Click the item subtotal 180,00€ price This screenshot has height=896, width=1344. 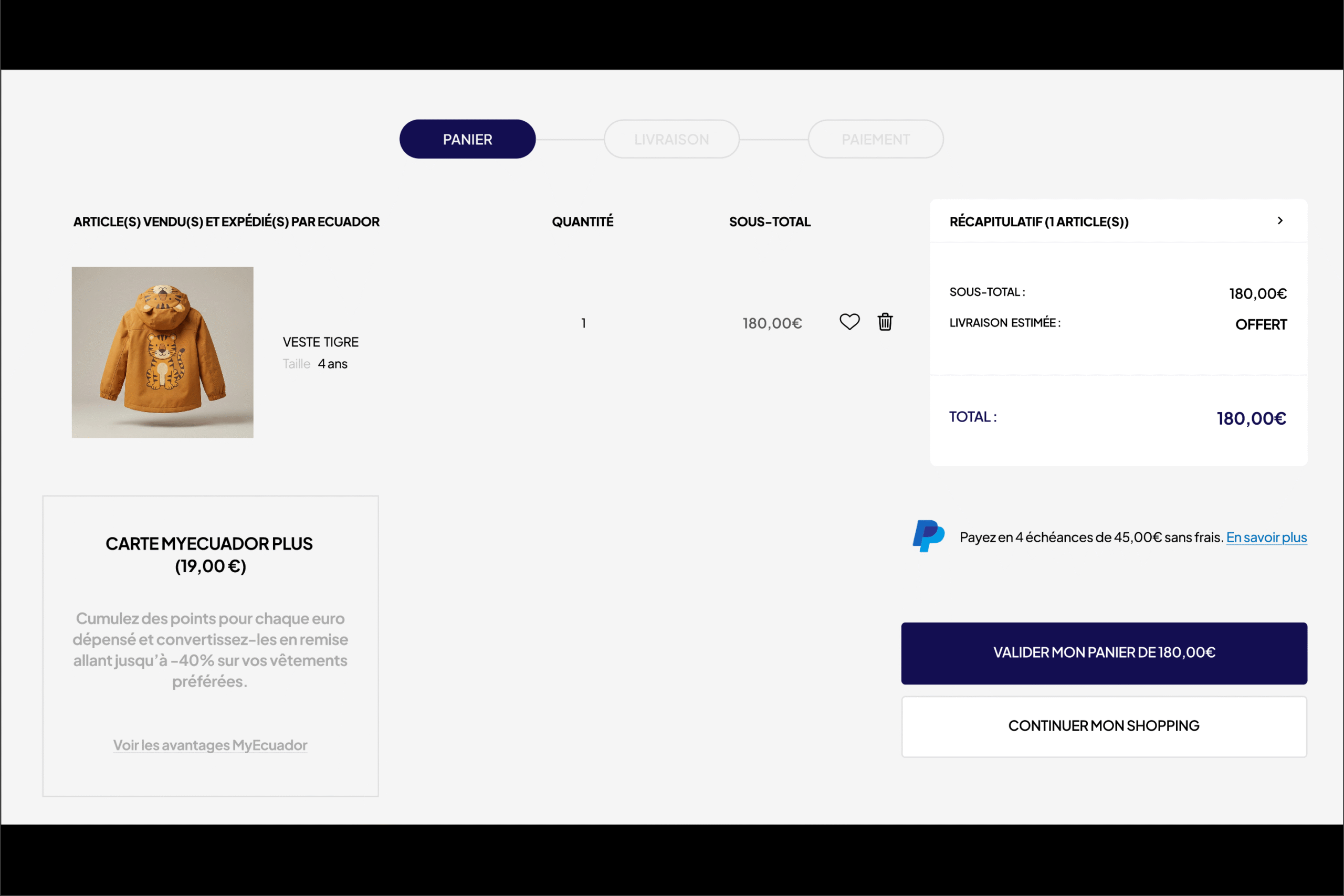click(x=772, y=323)
